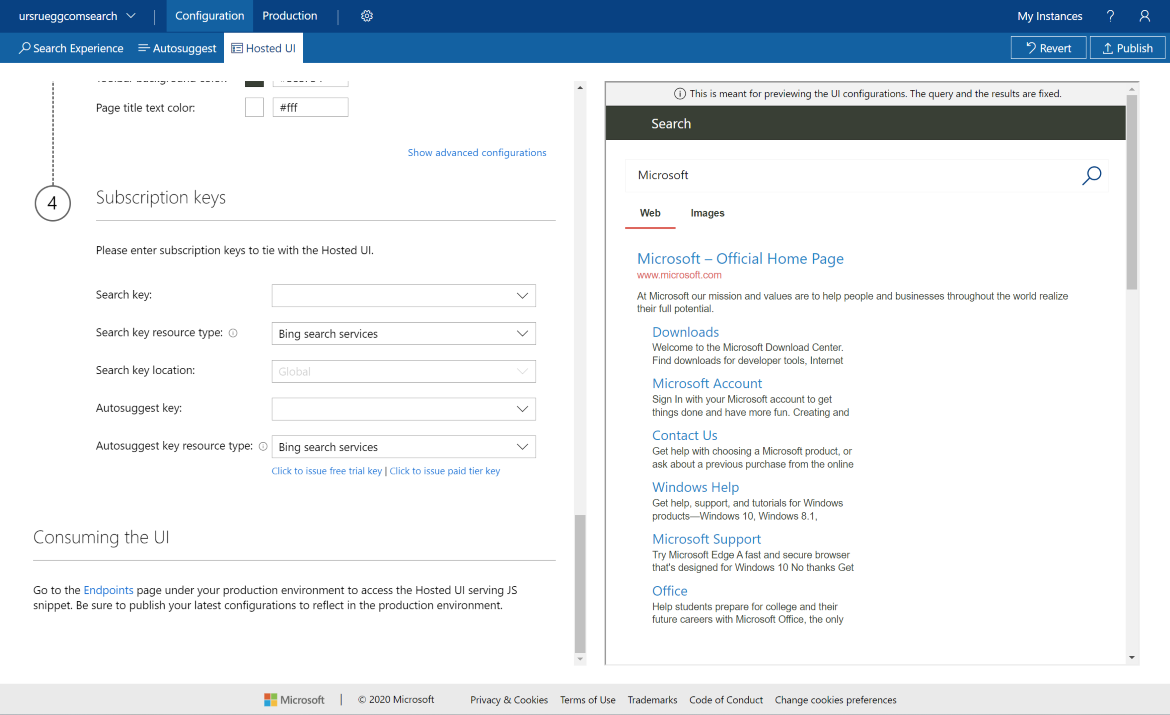The height and width of the screenshot is (715, 1170).
Task: Click info icon next to Search key resource type
Action: coord(233,333)
